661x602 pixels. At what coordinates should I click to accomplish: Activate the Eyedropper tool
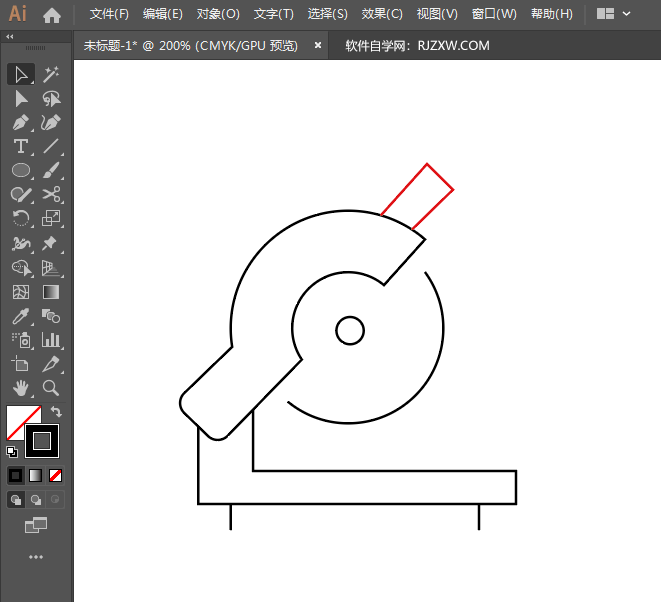[21, 316]
